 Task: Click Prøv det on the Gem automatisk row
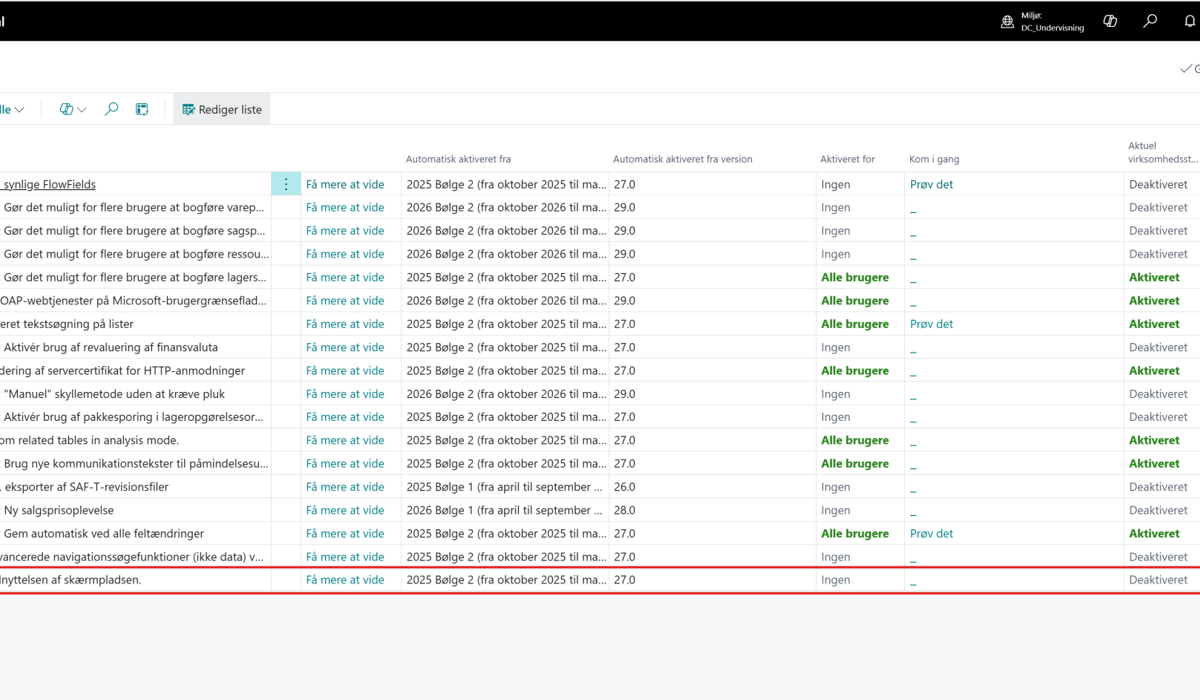point(931,533)
